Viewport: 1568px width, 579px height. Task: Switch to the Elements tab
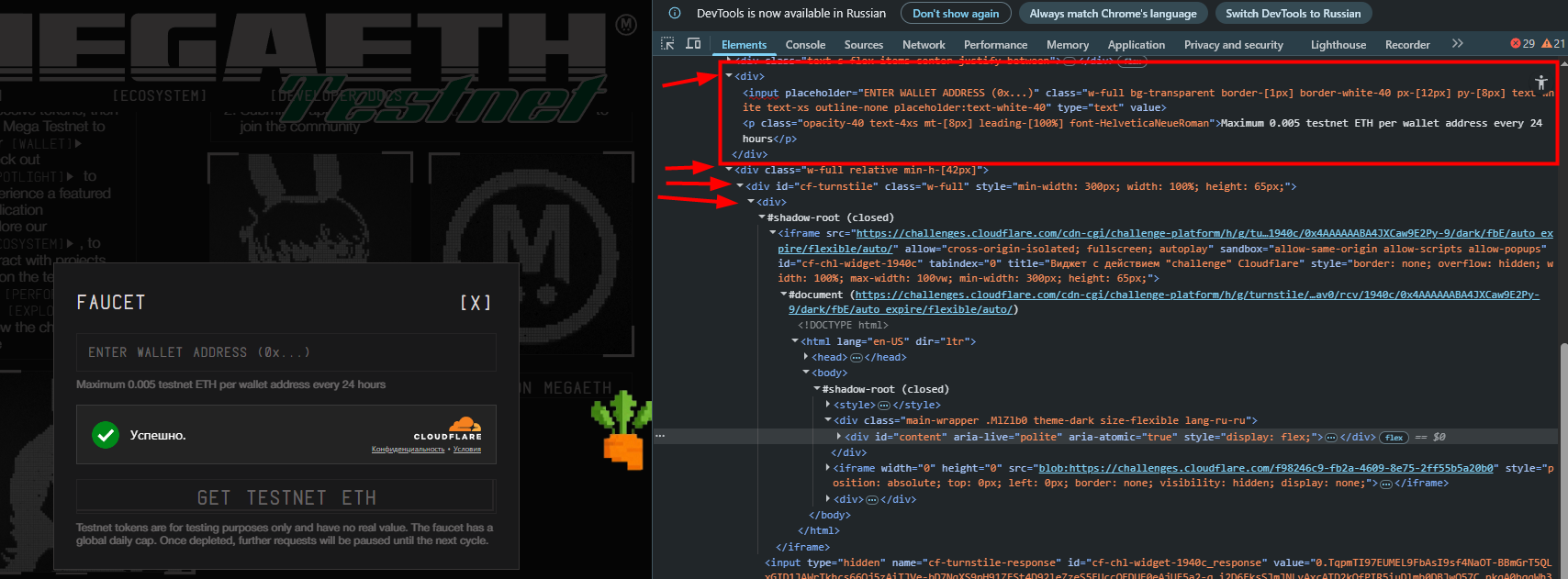744,44
